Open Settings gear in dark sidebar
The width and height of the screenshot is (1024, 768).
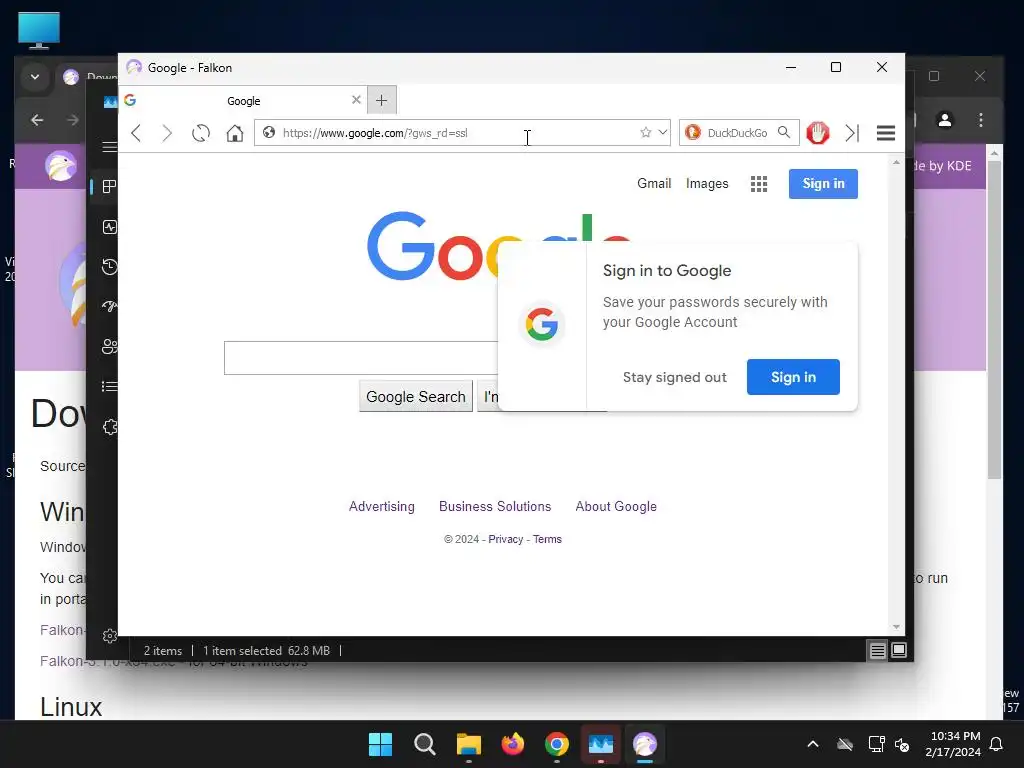point(109,635)
